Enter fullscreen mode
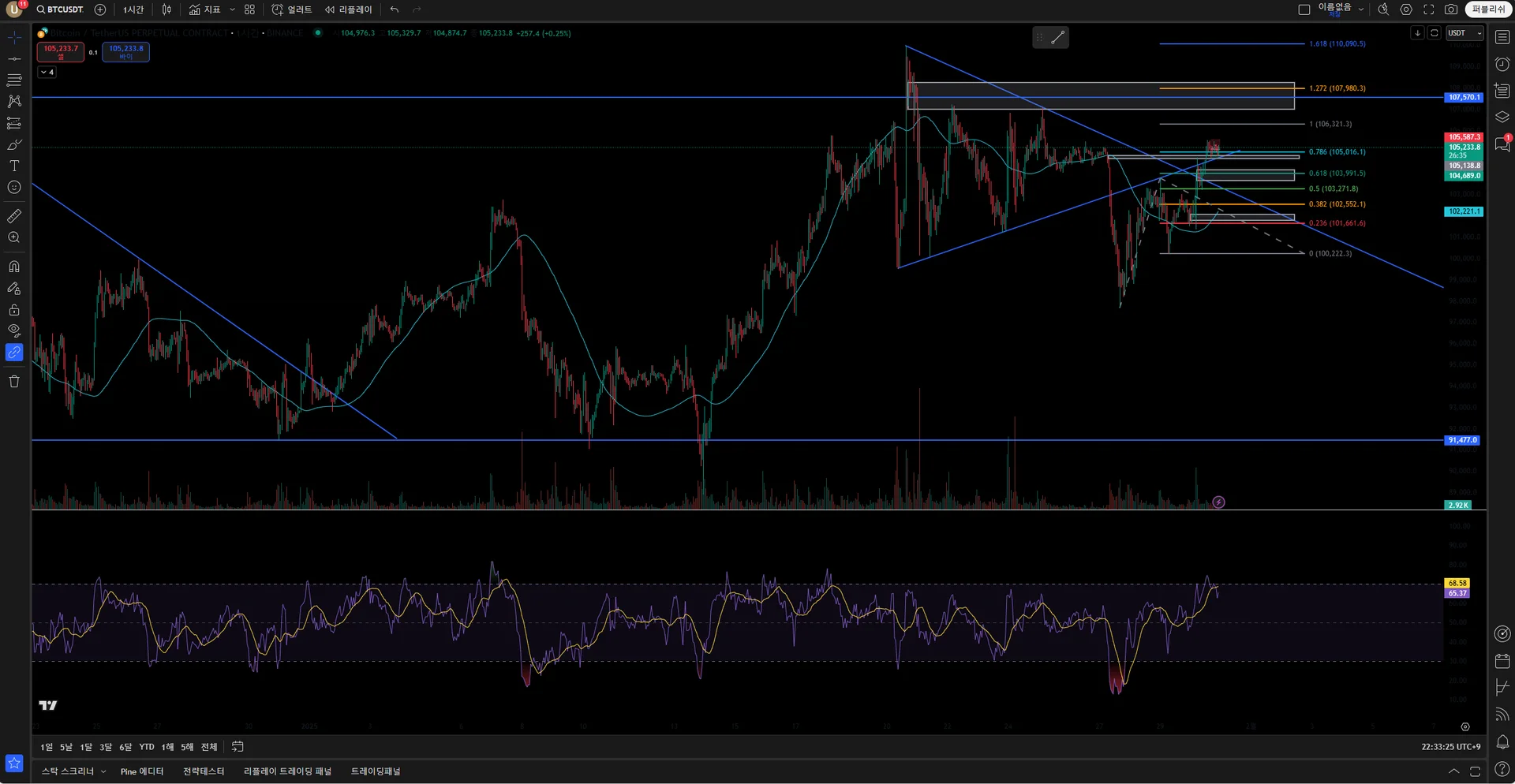The image size is (1515, 784). point(1429,9)
